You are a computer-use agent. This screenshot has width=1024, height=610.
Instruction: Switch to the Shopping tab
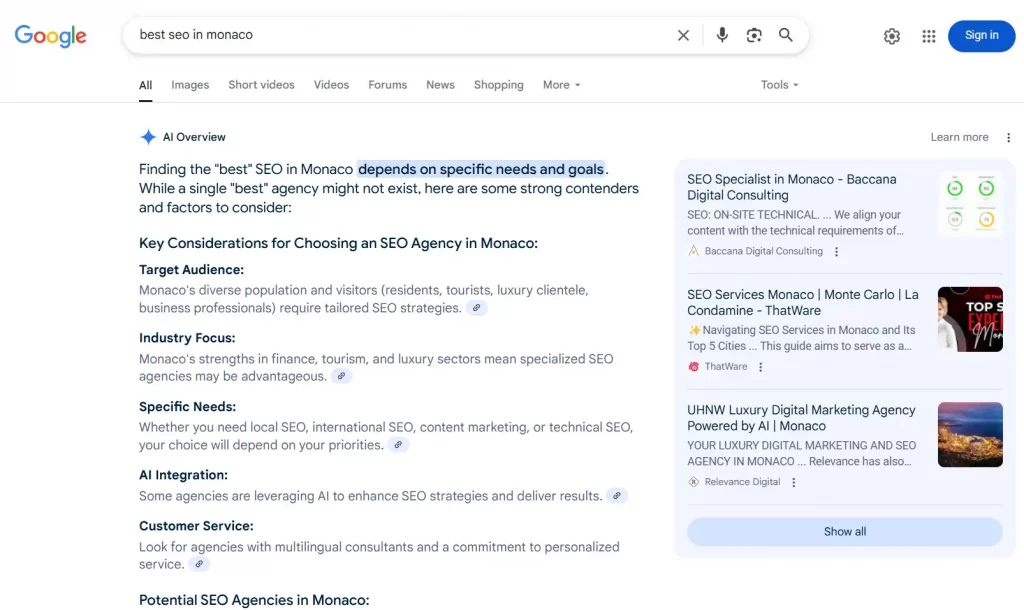[x=498, y=85]
